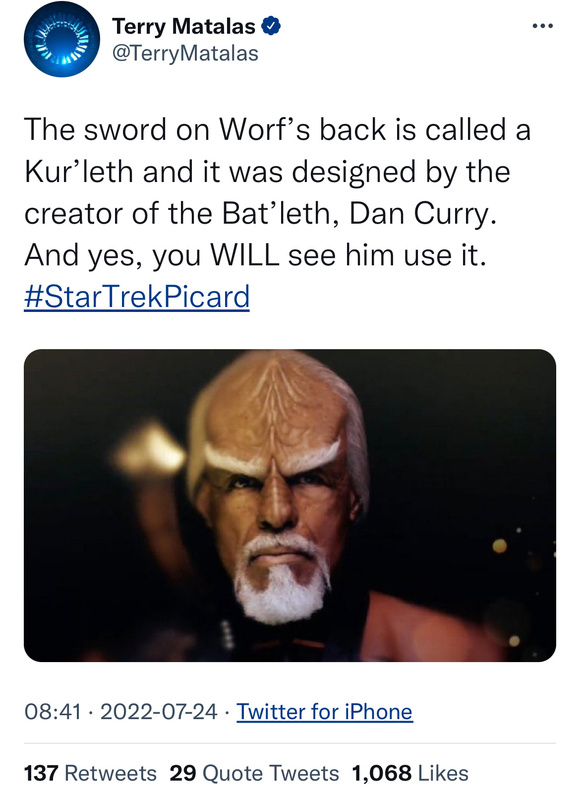Follow the #StarTrekPicard hashtag link
580x797 pixels.
(x=137, y=297)
